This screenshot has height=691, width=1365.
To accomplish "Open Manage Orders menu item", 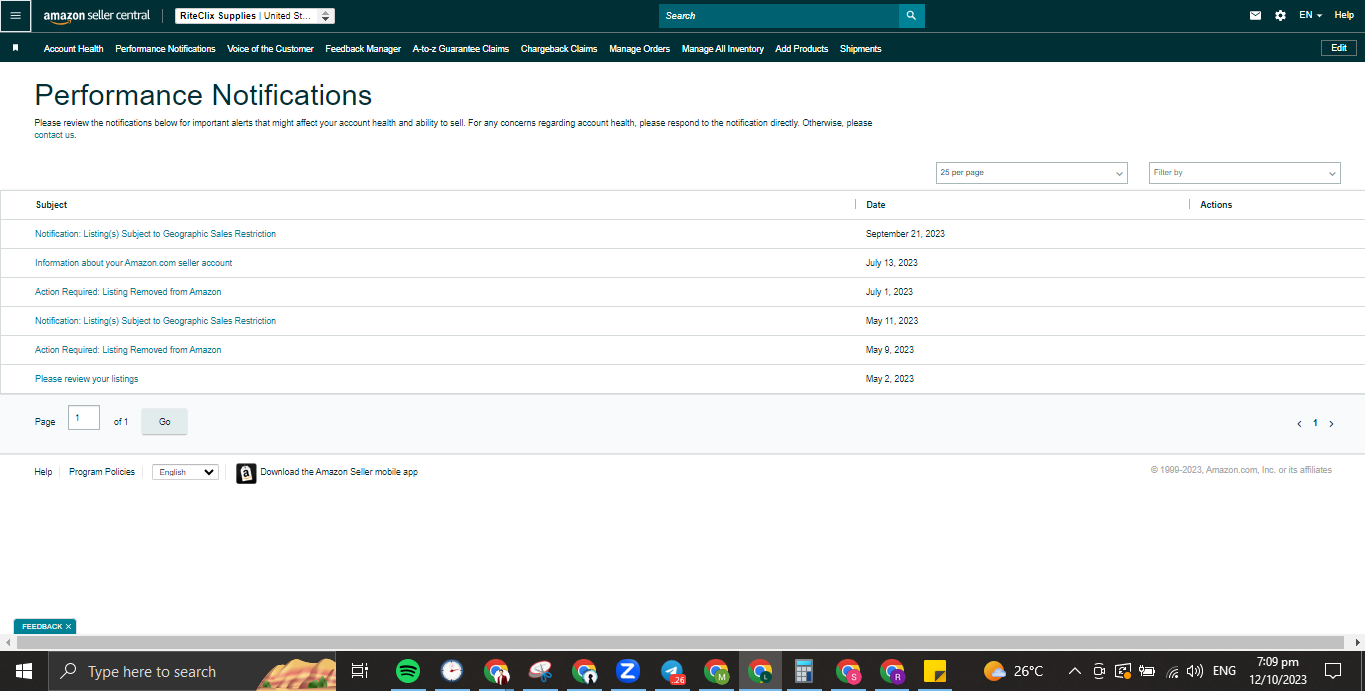I will click(639, 49).
